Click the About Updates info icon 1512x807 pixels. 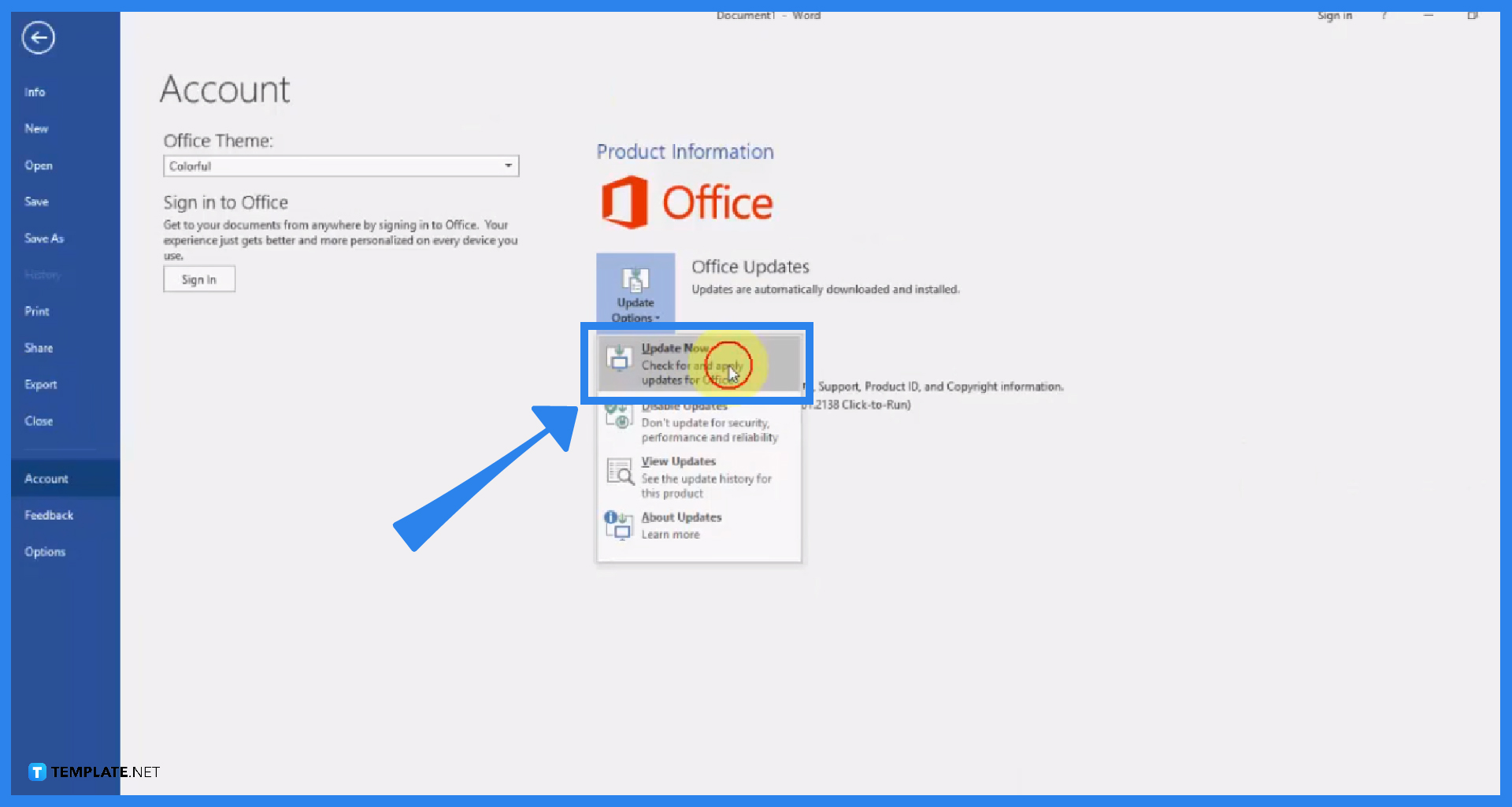[618, 526]
